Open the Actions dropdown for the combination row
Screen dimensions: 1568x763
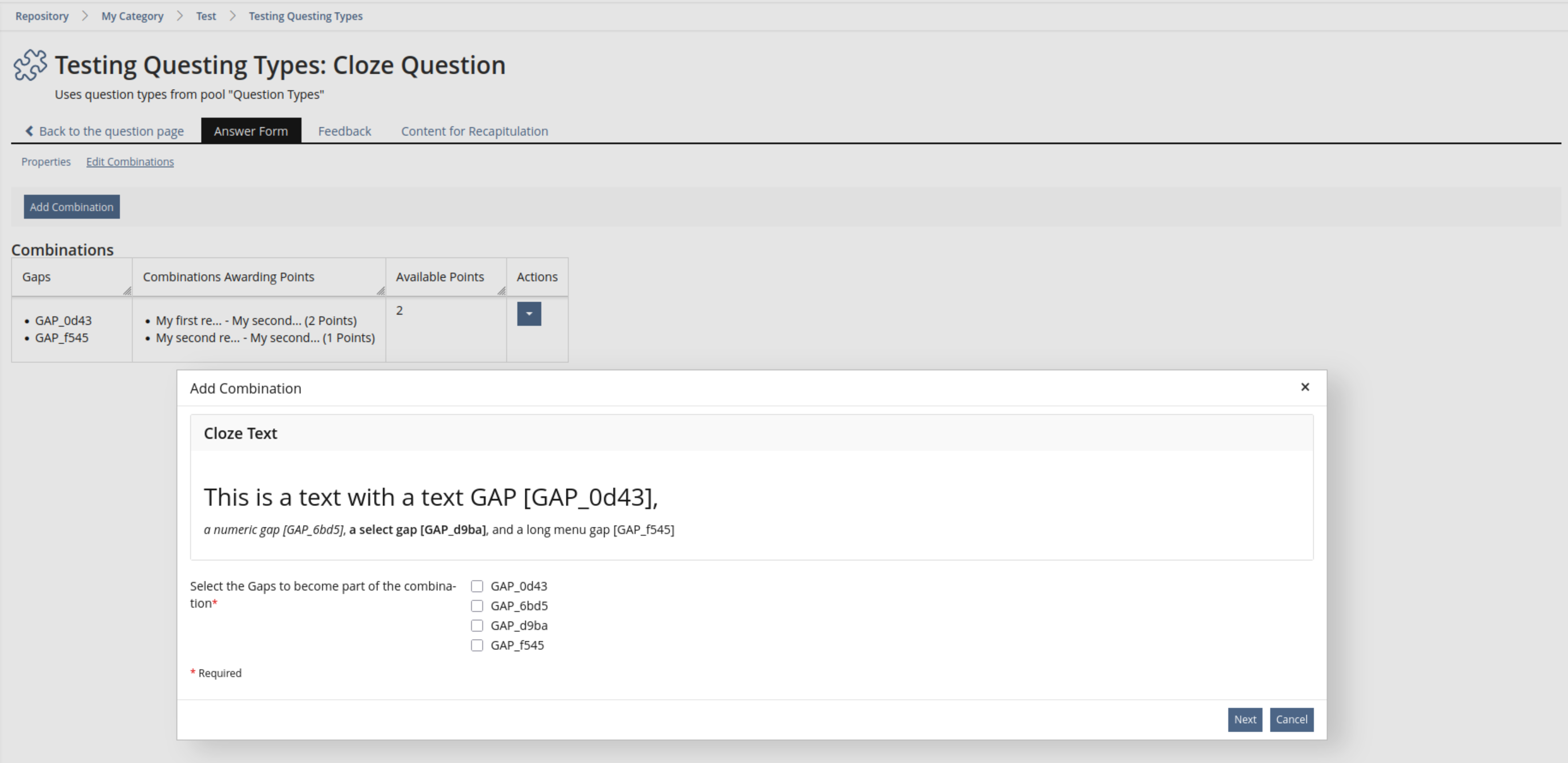[528, 314]
